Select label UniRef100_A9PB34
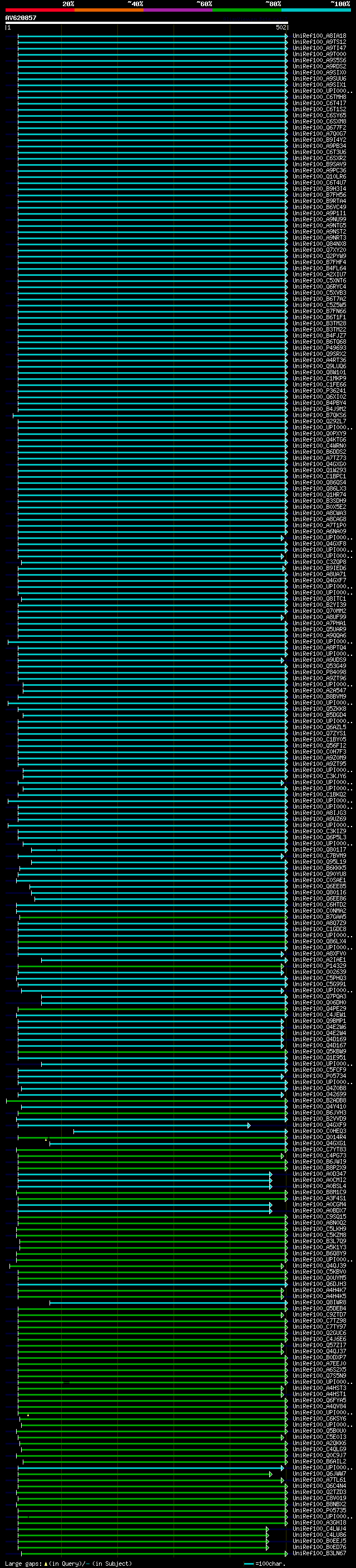This screenshot has height=1568, width=356. [319, 146]
